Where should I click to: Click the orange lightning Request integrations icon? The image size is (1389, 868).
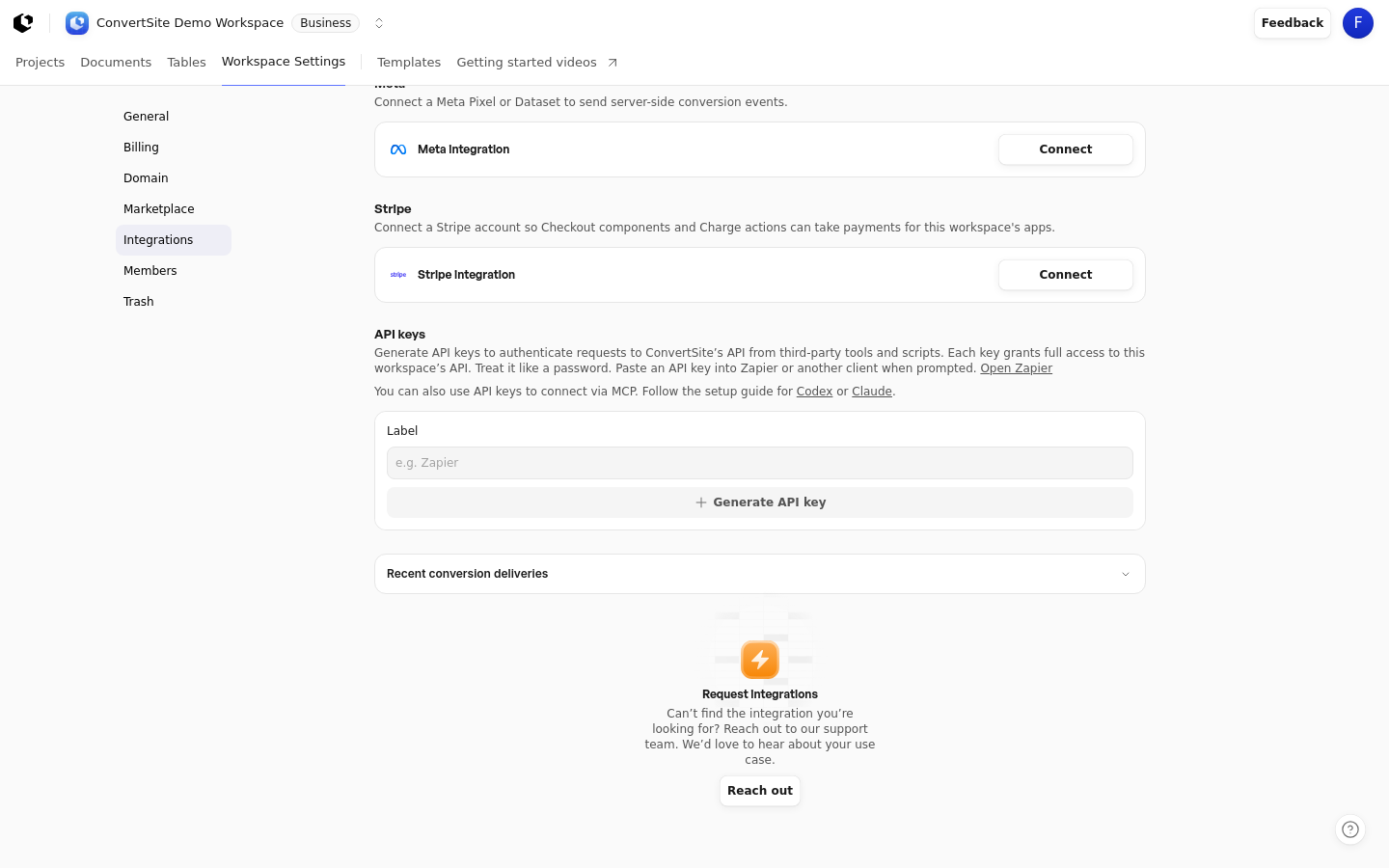[x=760, y=660]
